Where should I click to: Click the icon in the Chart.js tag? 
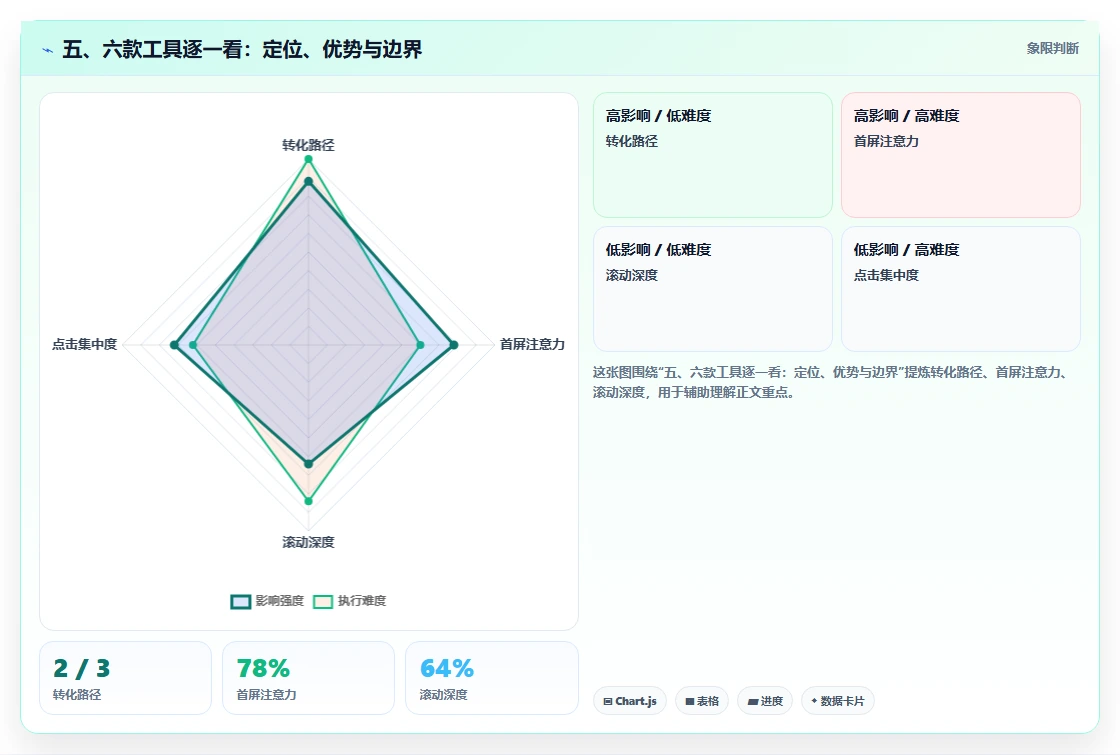coord(608,701)
